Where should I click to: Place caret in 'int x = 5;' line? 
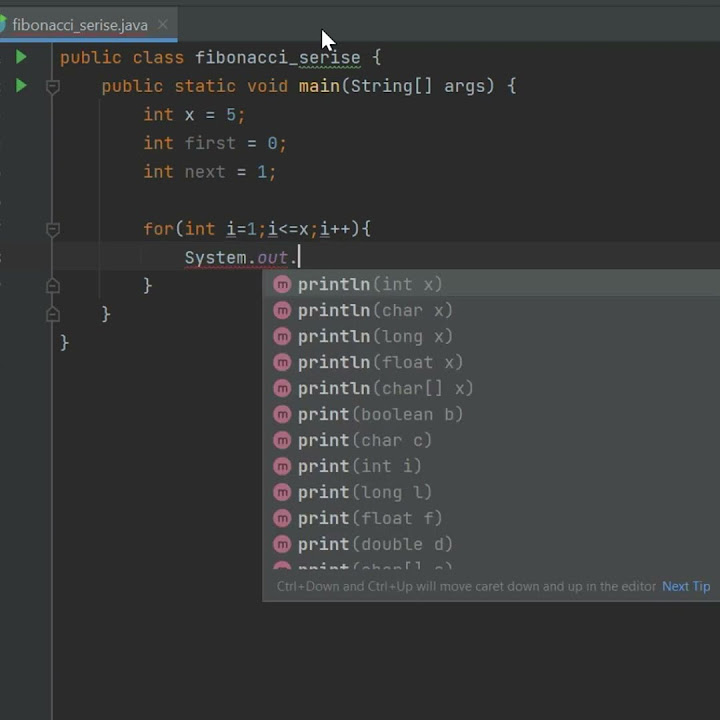pos(195,114)
